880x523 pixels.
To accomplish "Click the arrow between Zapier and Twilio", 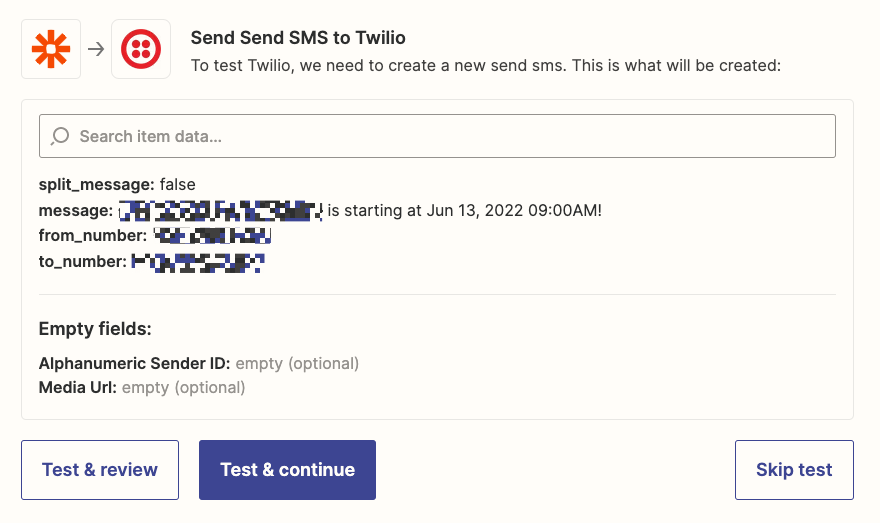I will tap(96, 49).
